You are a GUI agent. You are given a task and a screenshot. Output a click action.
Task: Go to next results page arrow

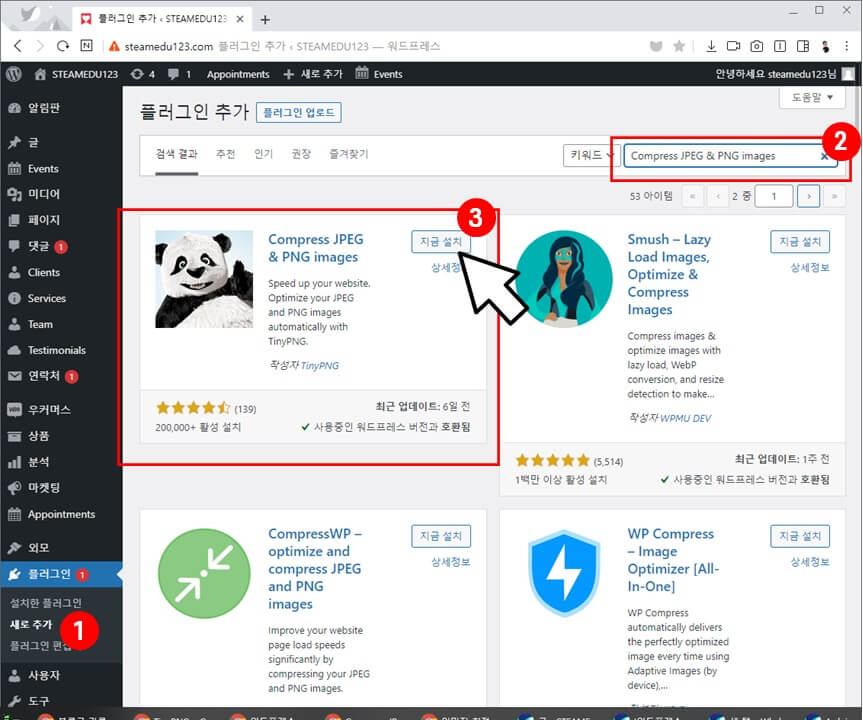(809, 196)
